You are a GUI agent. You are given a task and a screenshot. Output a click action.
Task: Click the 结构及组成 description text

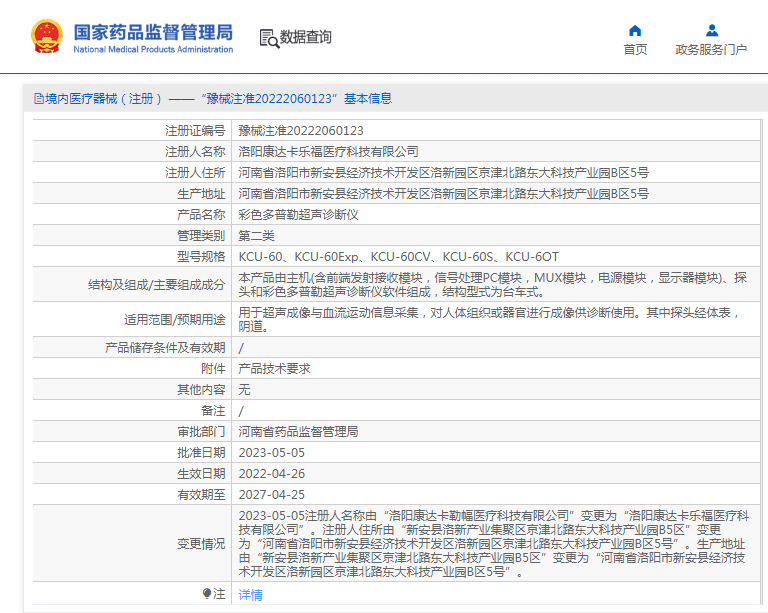pos(493,285)
